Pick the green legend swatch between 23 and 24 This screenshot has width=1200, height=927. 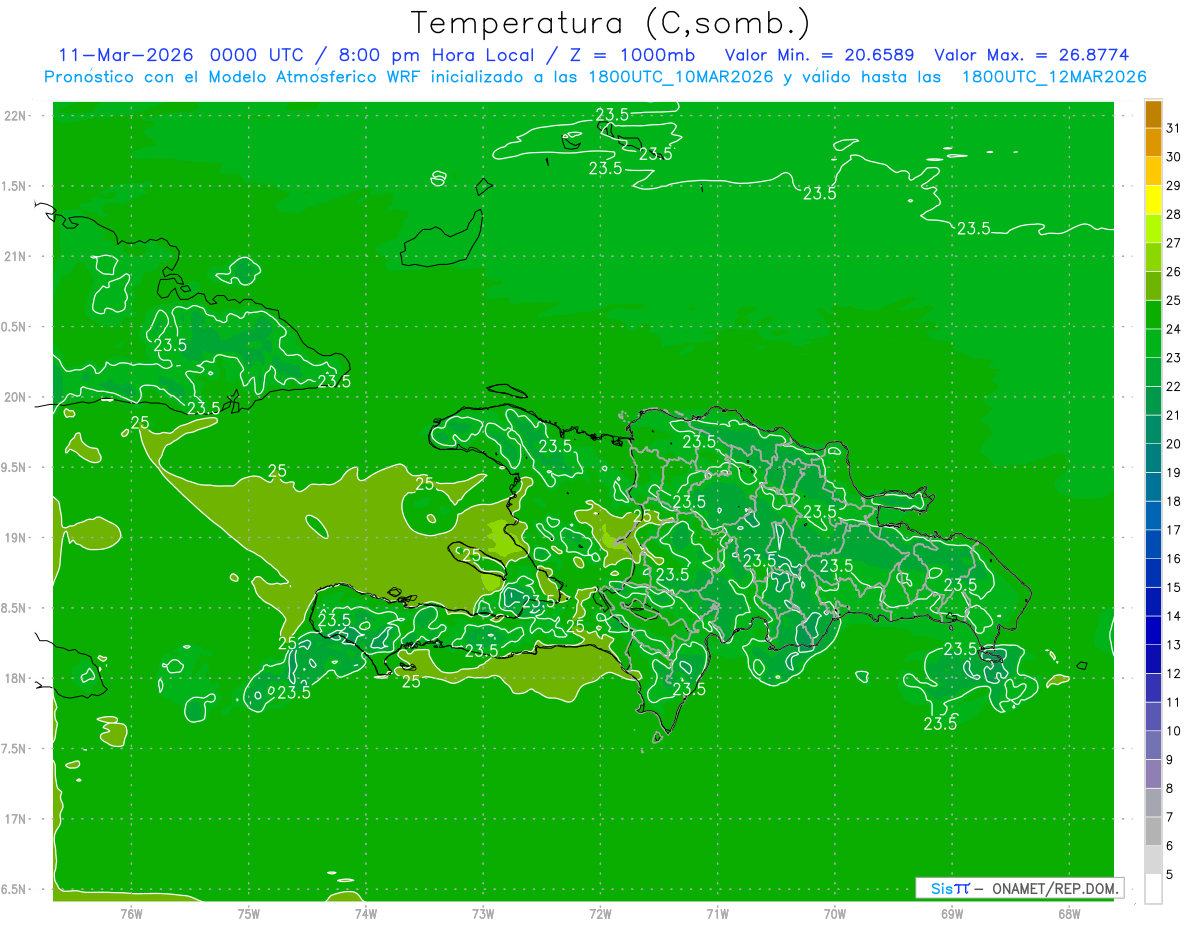pyautogui.click(x=1153, y=343)
